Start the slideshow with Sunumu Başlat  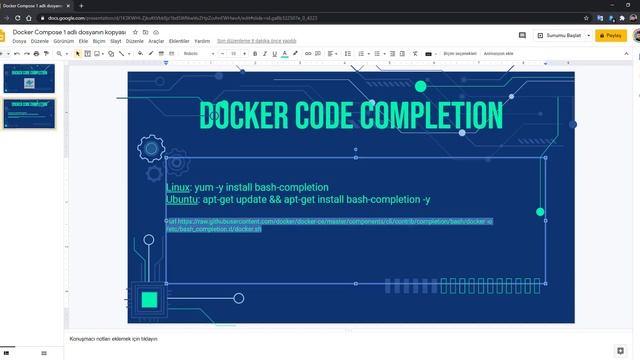tap(559, 36)
